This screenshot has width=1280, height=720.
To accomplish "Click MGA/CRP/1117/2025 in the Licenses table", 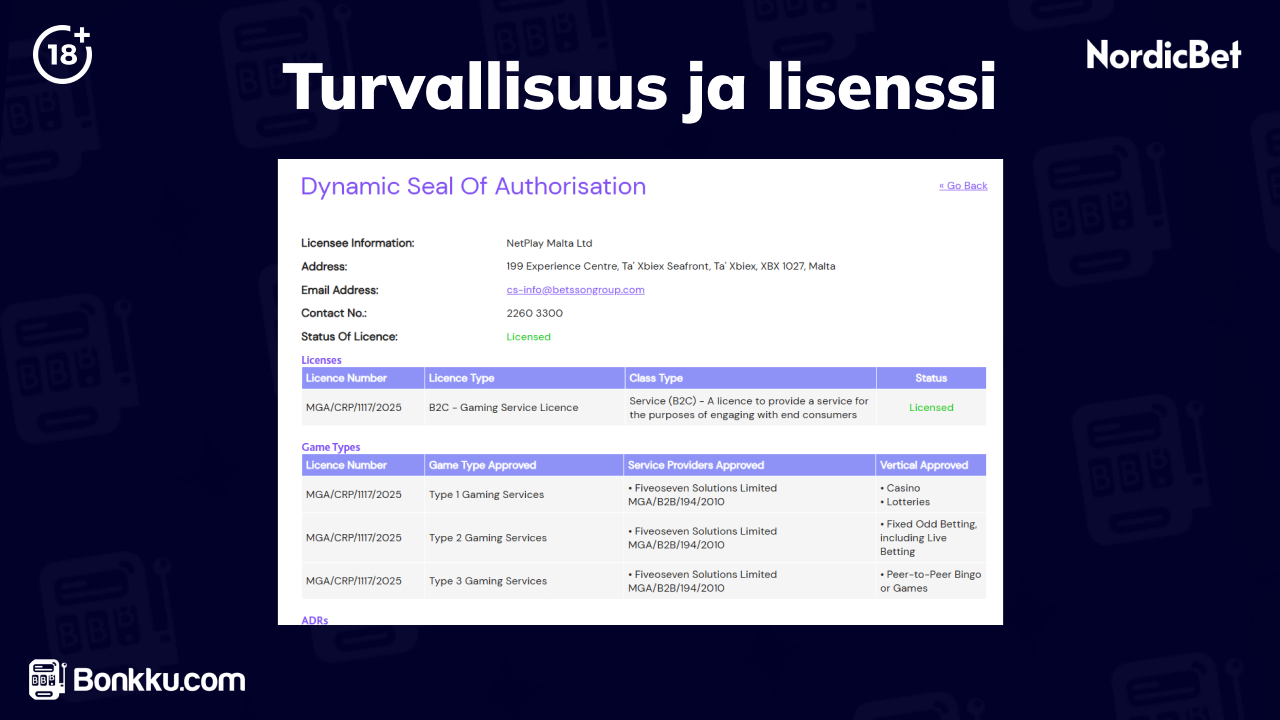I will [x=353, y=408].
